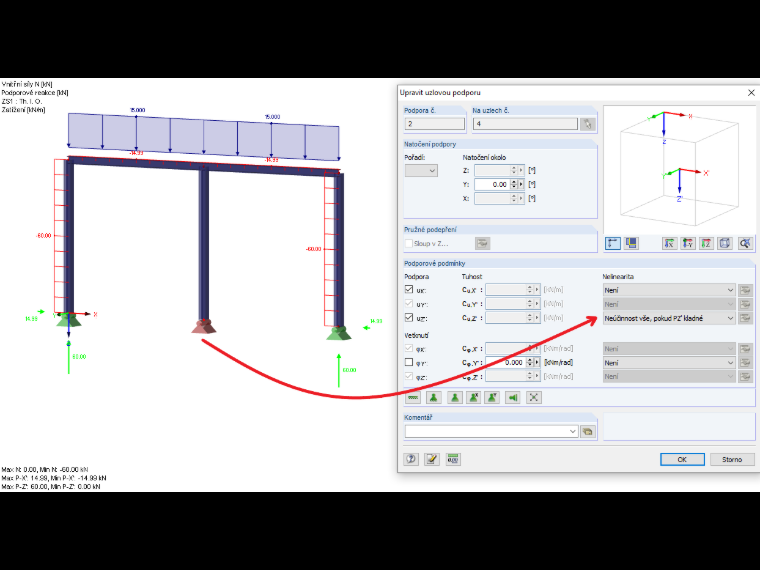Open the units and decimals 0.00 icon

(x=453, y=459)
